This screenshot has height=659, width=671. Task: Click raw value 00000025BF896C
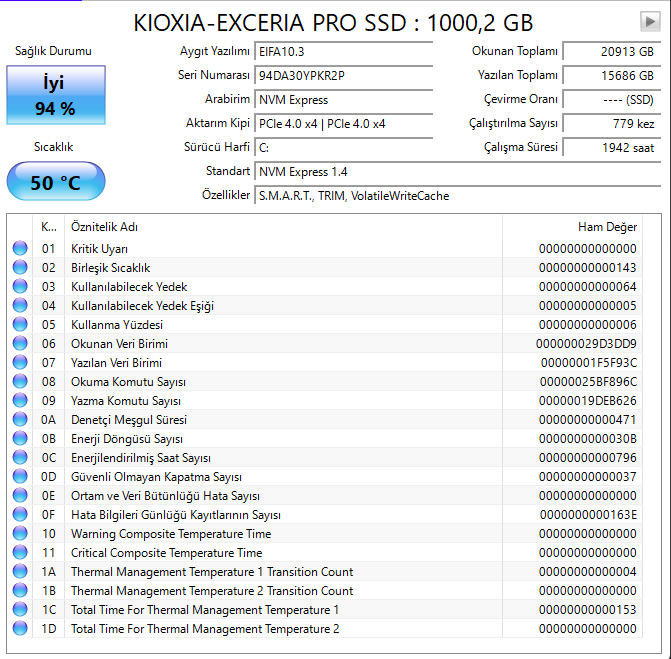[588, 382]
